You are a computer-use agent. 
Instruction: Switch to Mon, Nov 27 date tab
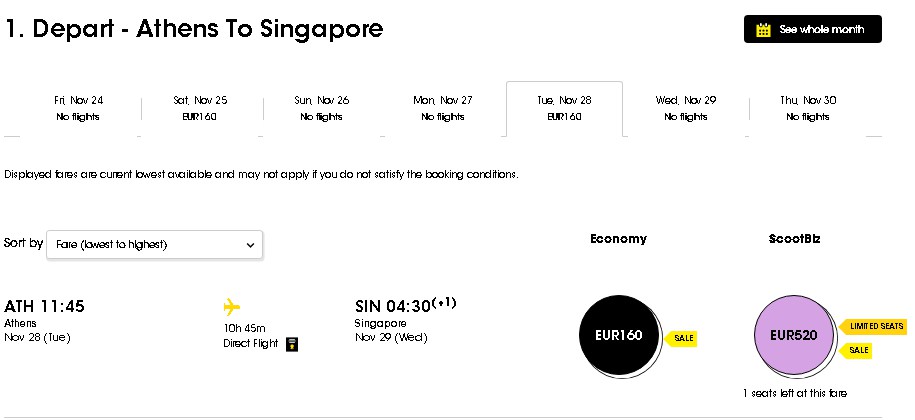[443, 108]
